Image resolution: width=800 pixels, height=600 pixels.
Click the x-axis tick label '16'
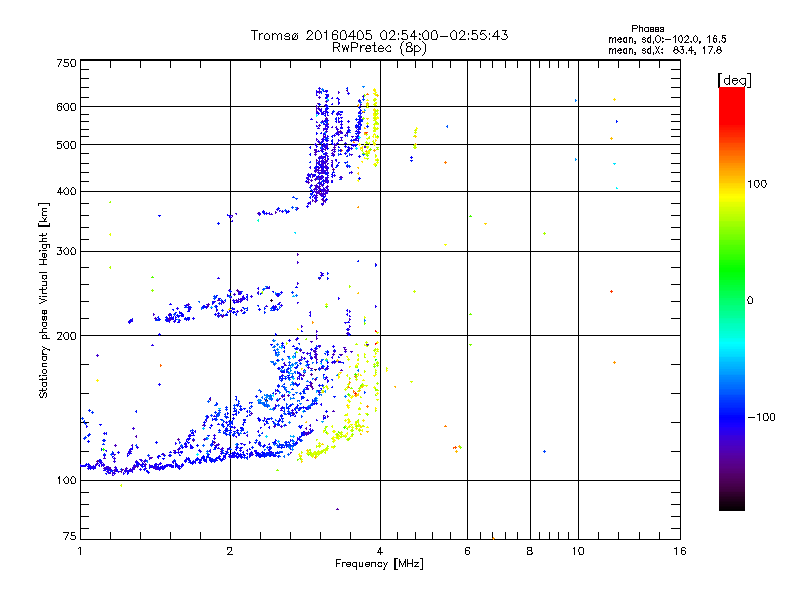(680, 551)
